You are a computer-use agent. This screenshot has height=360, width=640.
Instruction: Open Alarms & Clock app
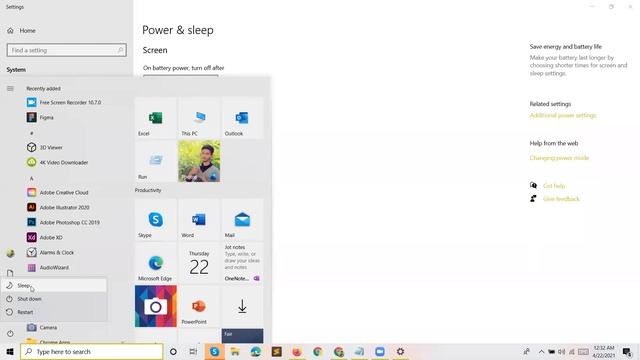point(51,253)
